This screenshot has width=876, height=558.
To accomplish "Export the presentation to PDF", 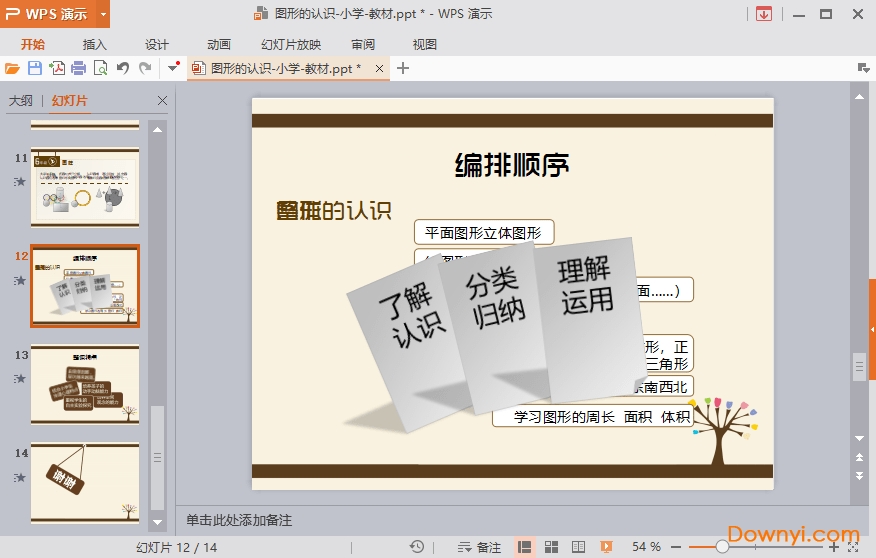I will coord(57,68).
